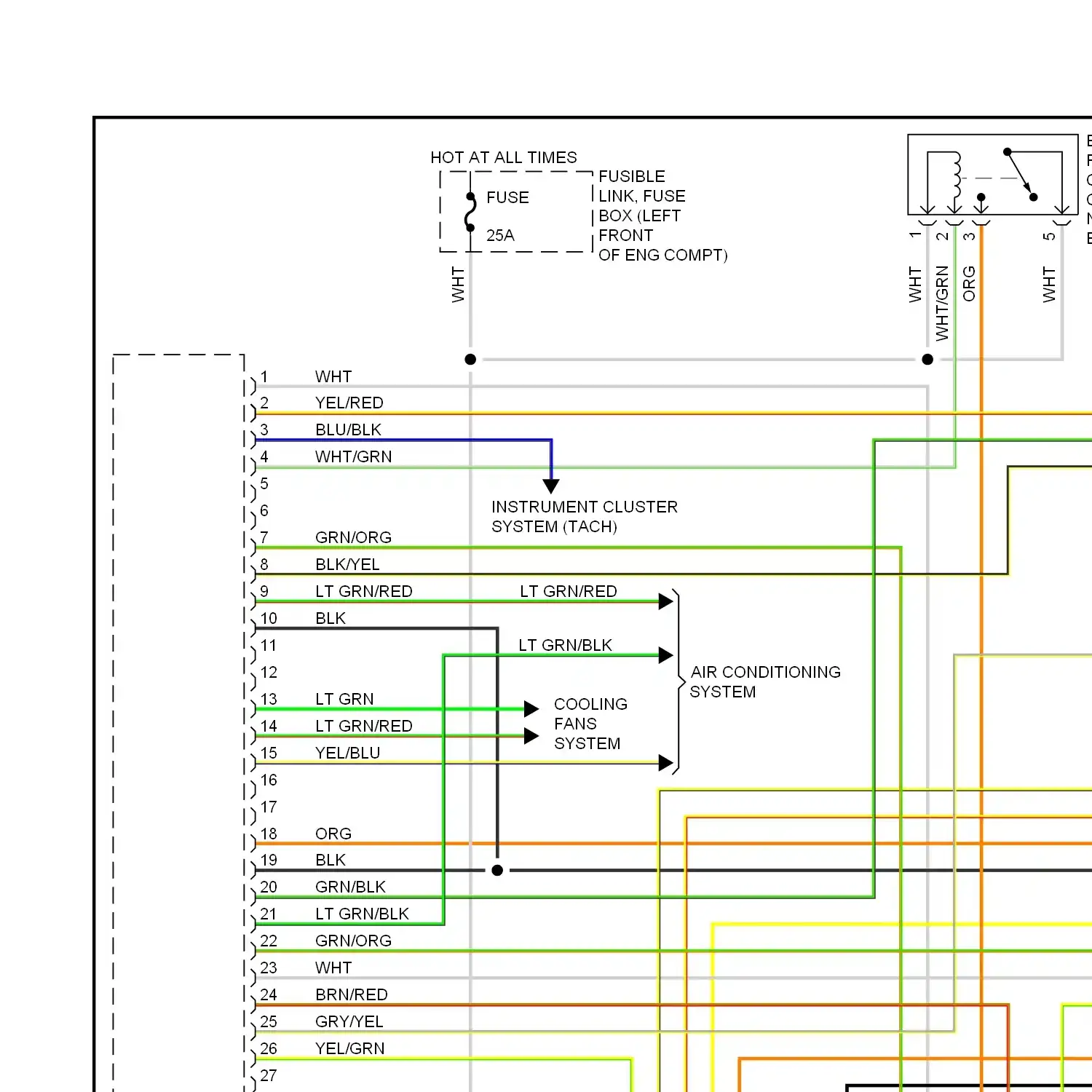Click the COOLING FANS SYSTEM label

point(590,724)
